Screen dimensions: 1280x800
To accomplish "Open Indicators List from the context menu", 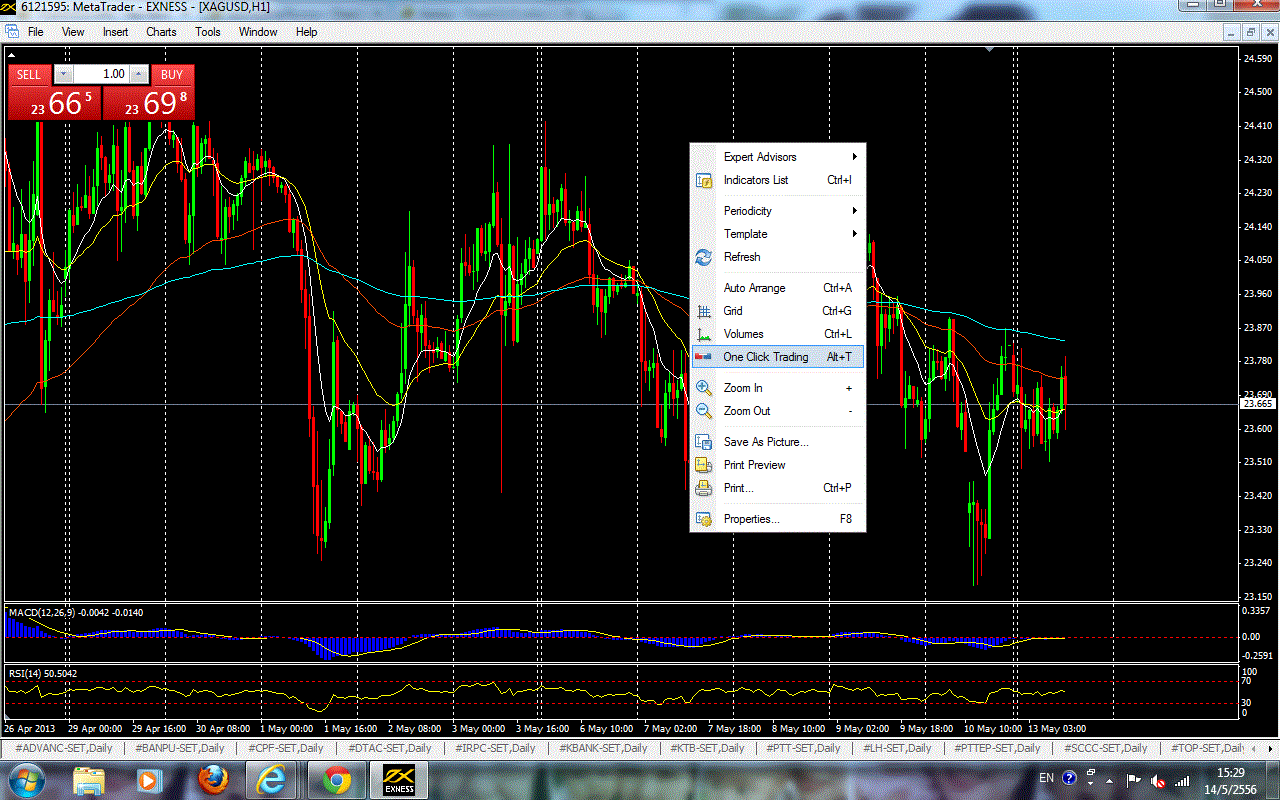I will click(x=777, y=180).
